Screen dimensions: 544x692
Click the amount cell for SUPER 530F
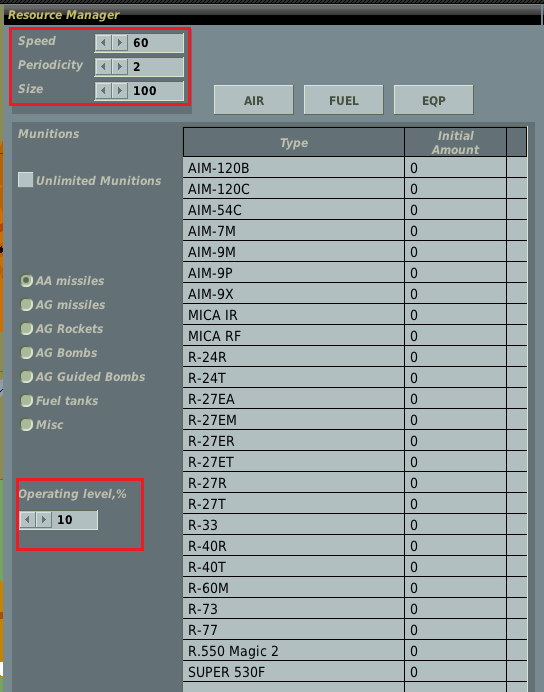pos(455,672)
